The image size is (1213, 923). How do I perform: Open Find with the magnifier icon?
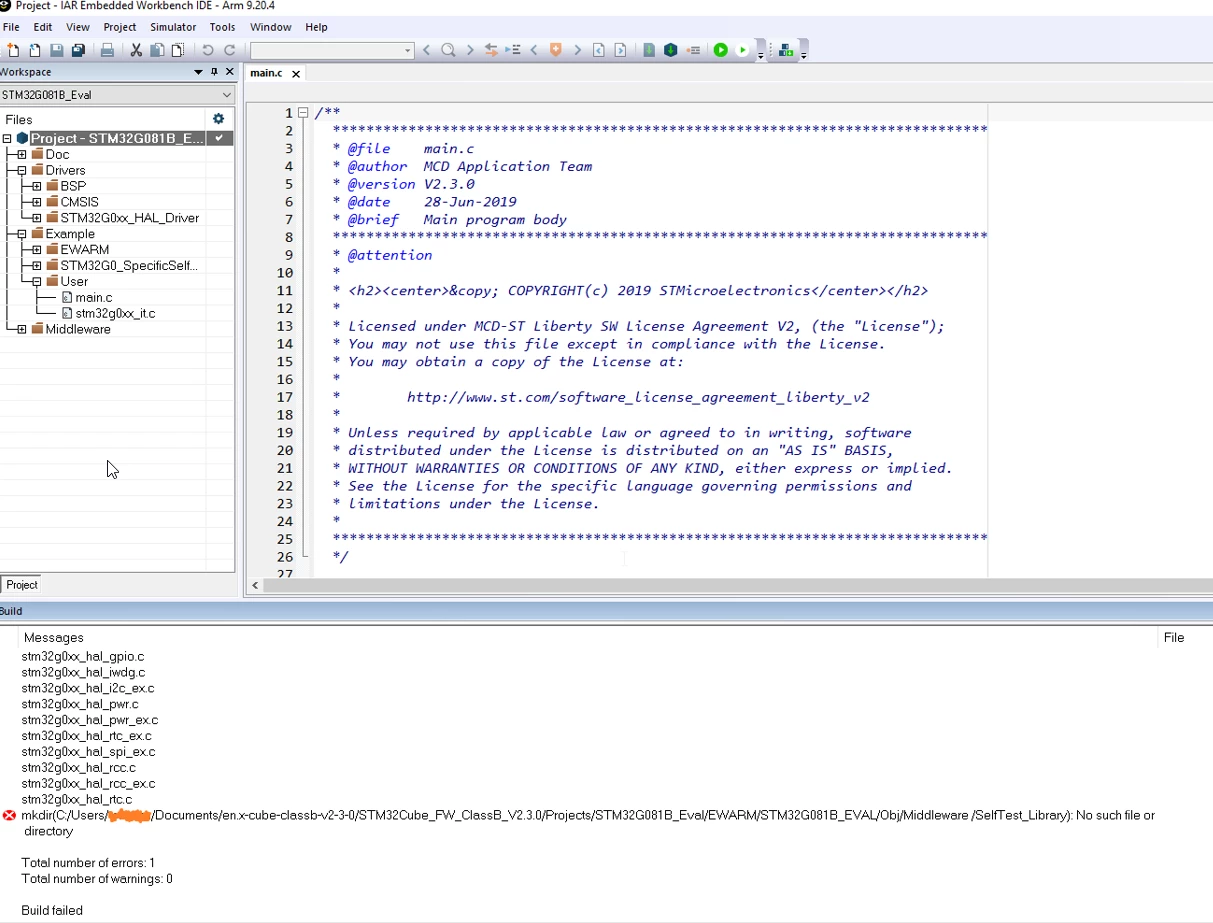(x=448, y=50)
